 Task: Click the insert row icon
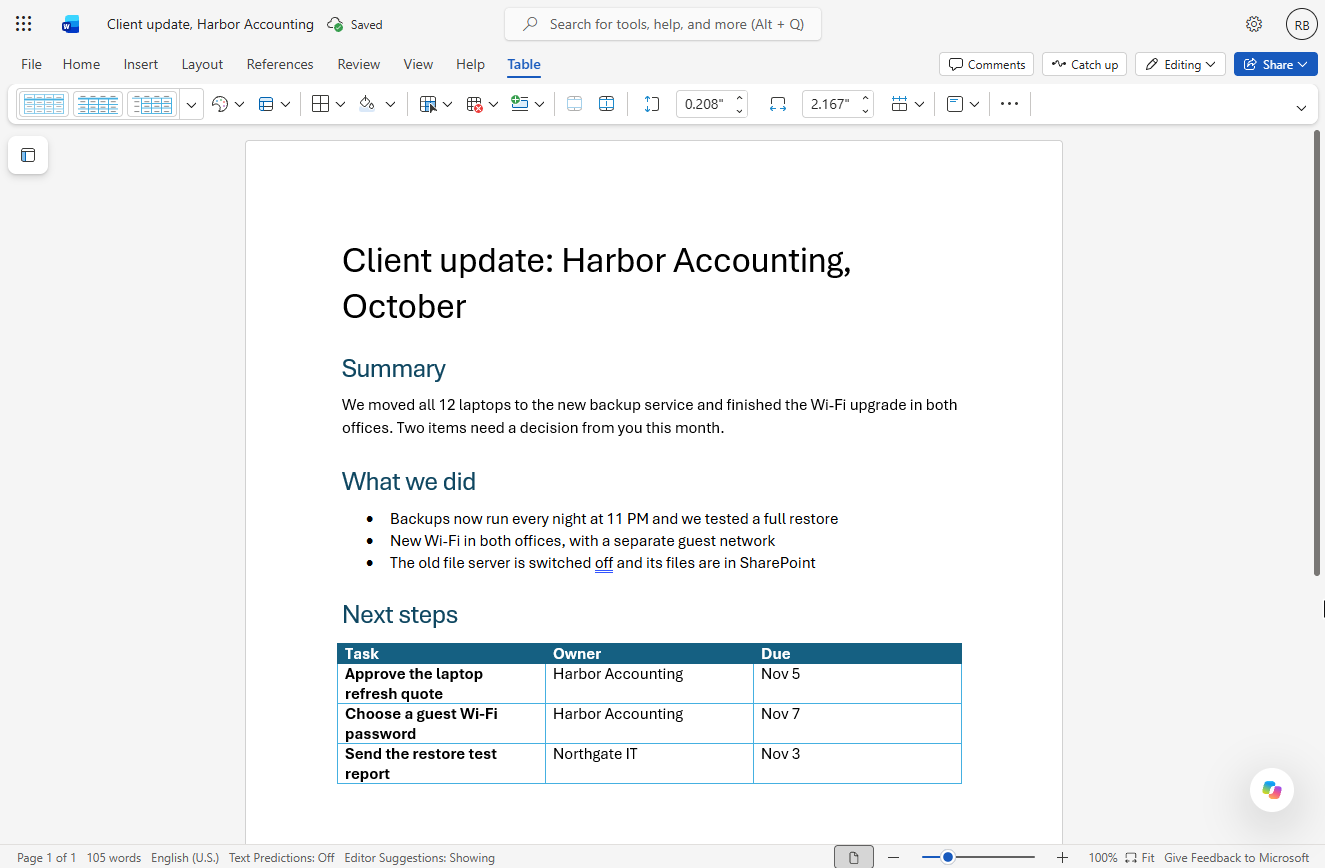pos(519,104)
